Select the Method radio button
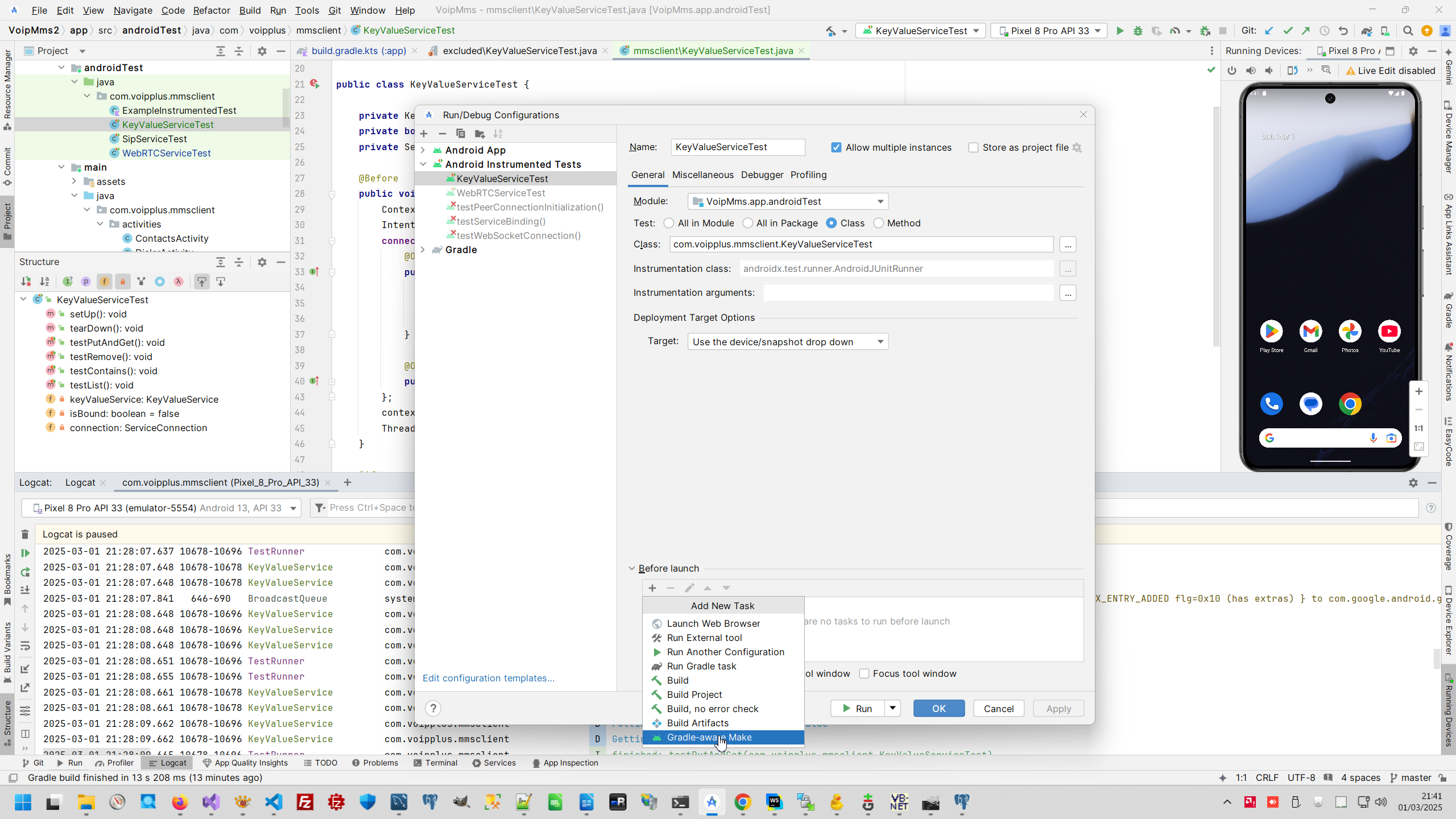Viewport: 1456px width, 819px height. [x=879, y=224]
